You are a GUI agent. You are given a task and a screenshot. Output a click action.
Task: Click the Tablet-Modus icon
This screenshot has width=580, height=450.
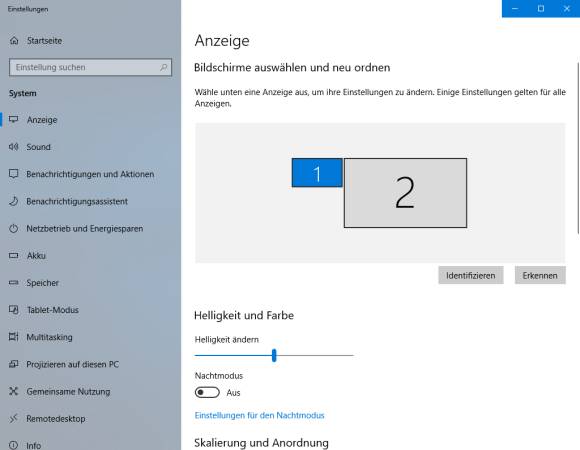tap(14, 309)
